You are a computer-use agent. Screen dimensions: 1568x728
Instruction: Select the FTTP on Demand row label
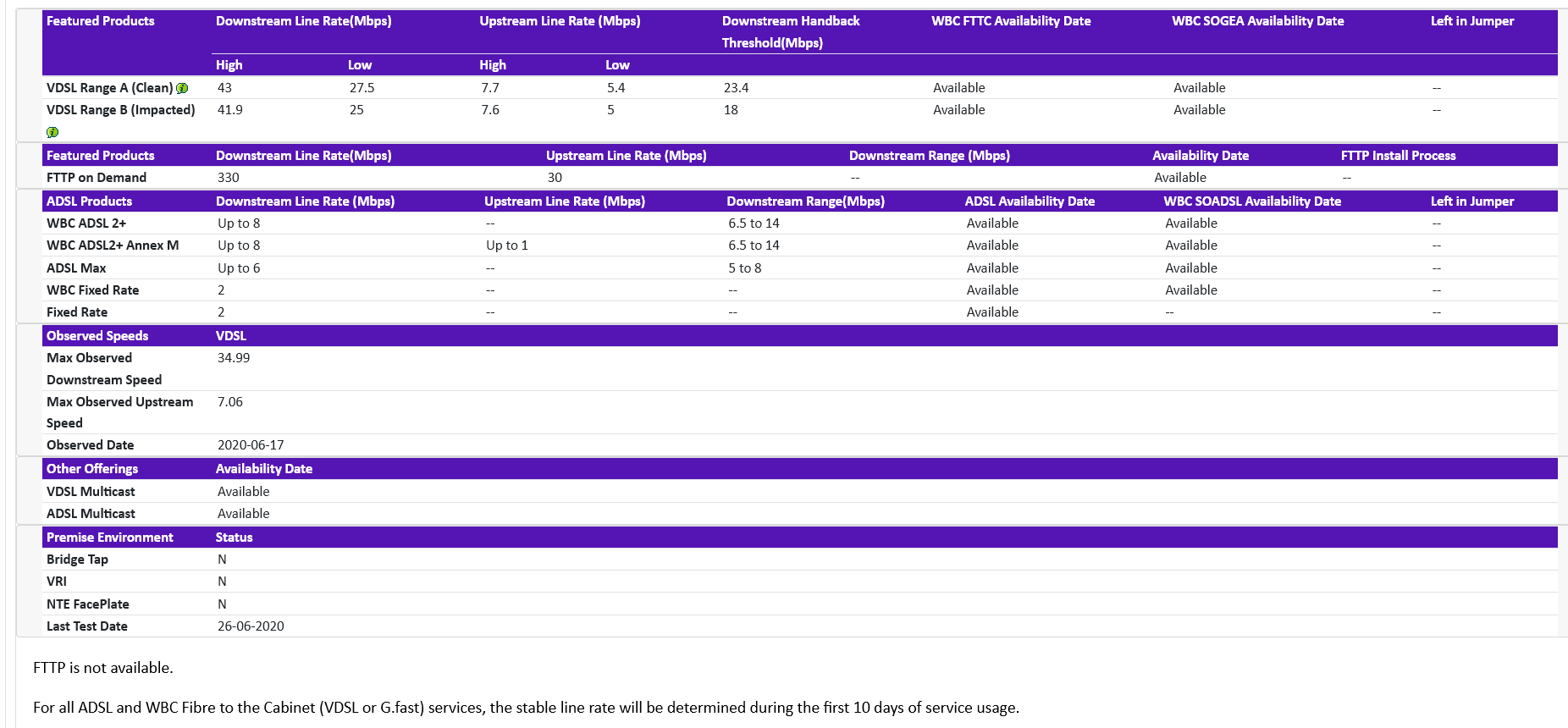click(97, 178)
